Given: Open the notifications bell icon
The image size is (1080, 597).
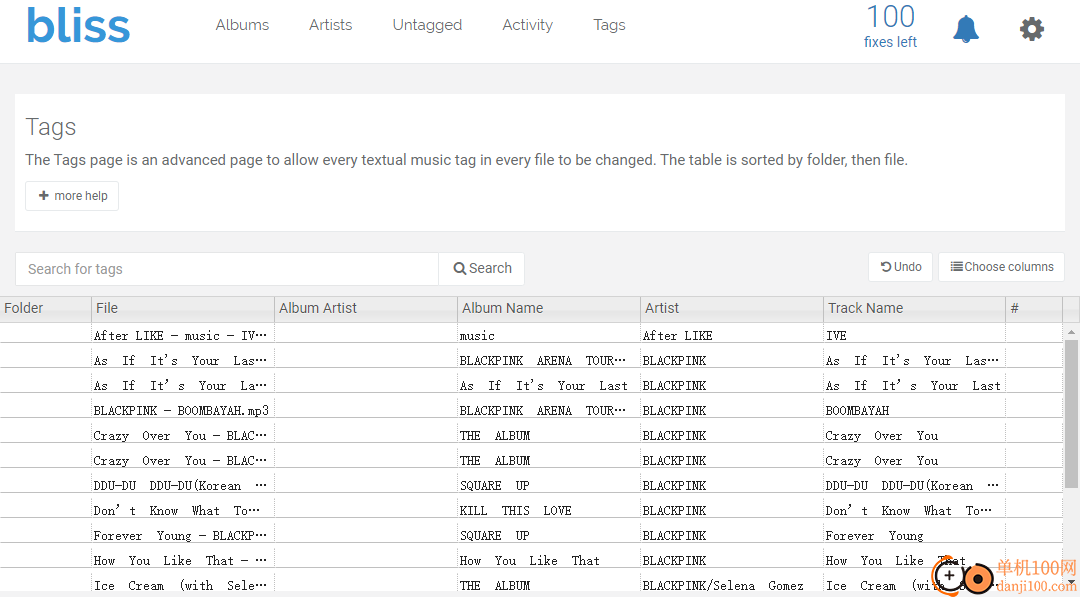Looking at the screenshot, I should pos(966,29).
